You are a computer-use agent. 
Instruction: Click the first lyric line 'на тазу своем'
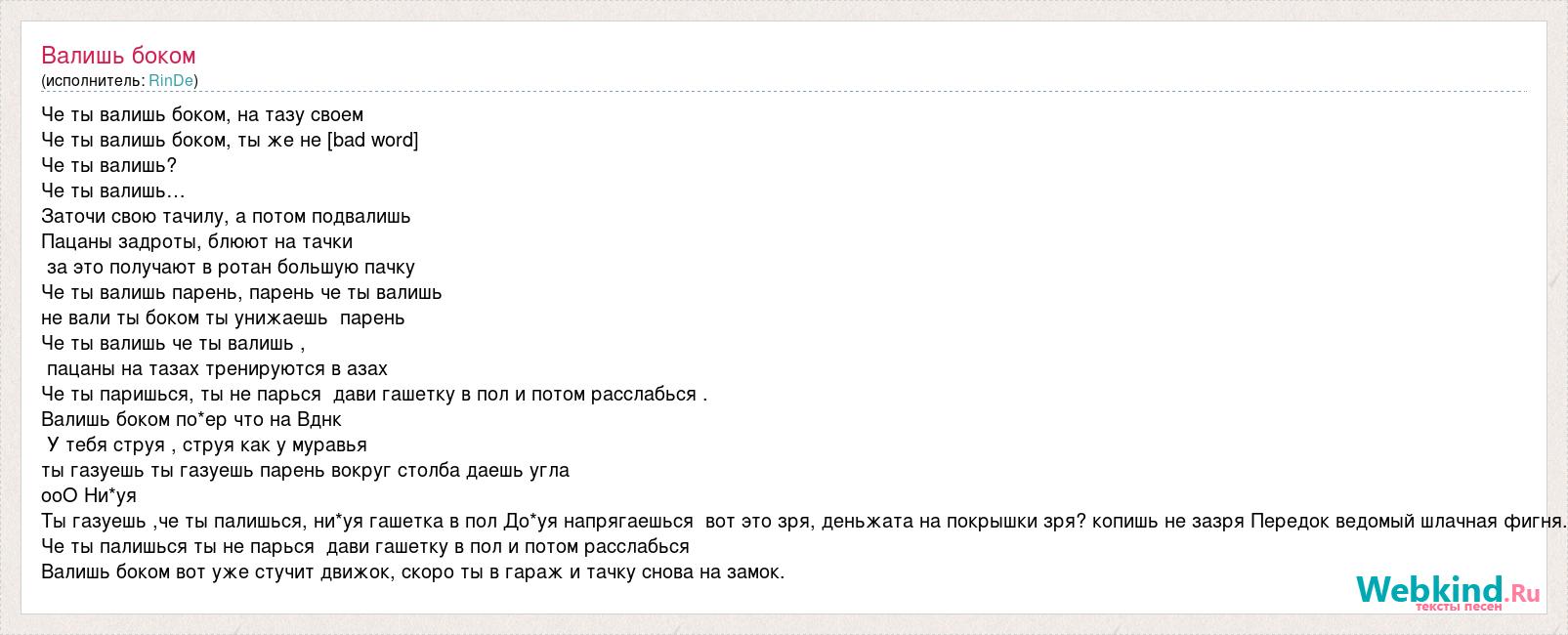[x=202, y=114]
